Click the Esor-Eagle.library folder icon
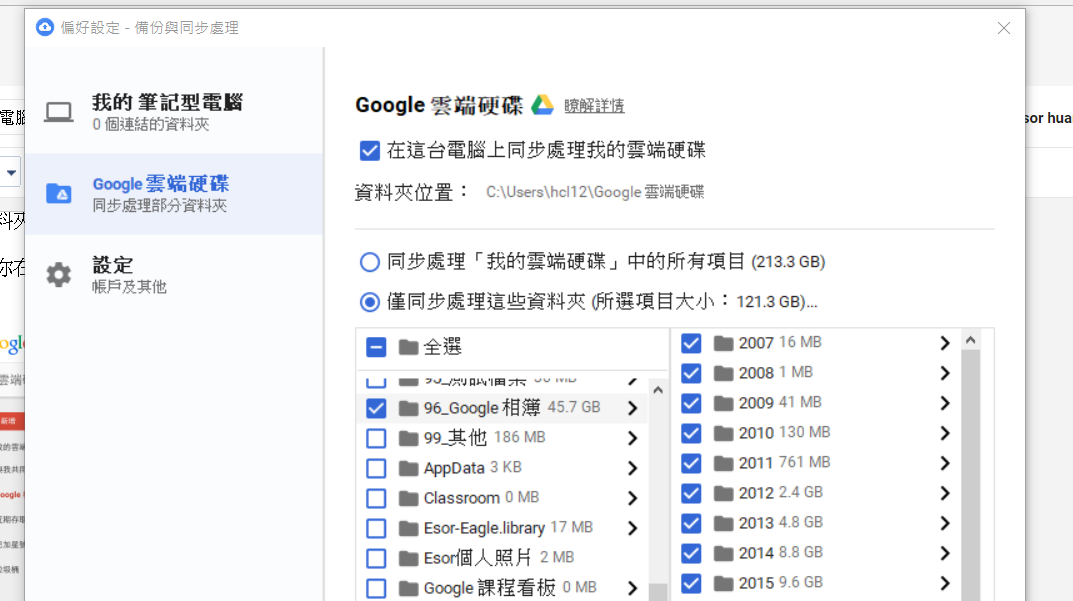1073x601 pixels. click(409, 528)
